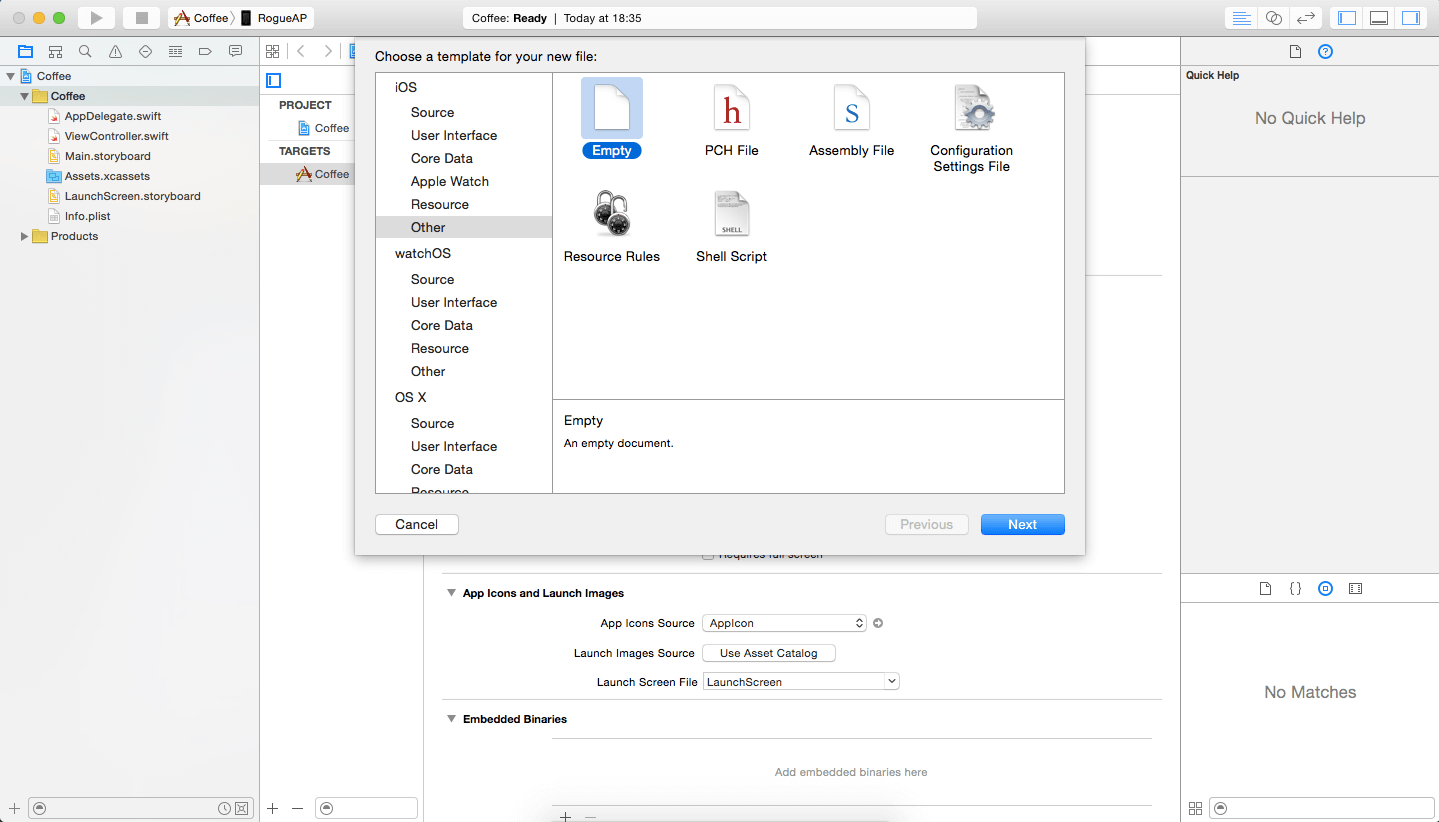Select the RogueAP run destination
Image resolution: width=1439 pixels, height=822 pixels.
pos(273,18)
